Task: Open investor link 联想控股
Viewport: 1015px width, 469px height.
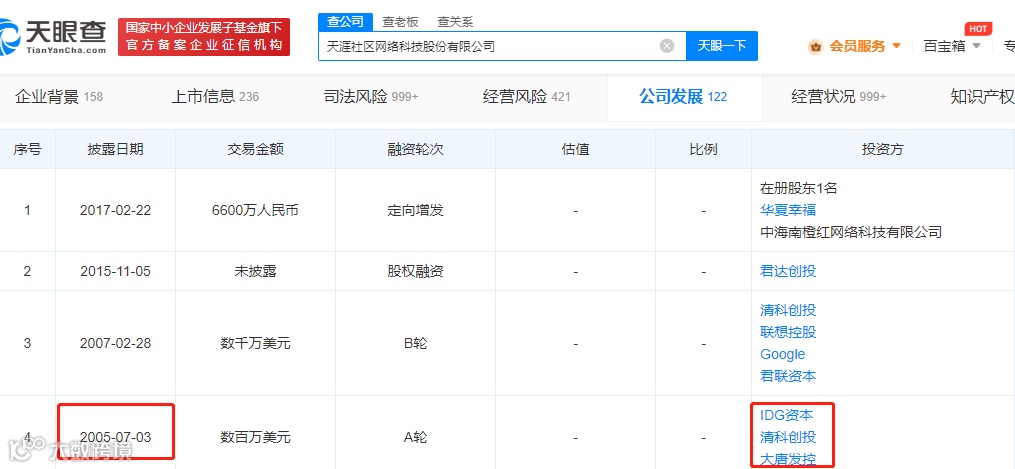Action: 788,332
